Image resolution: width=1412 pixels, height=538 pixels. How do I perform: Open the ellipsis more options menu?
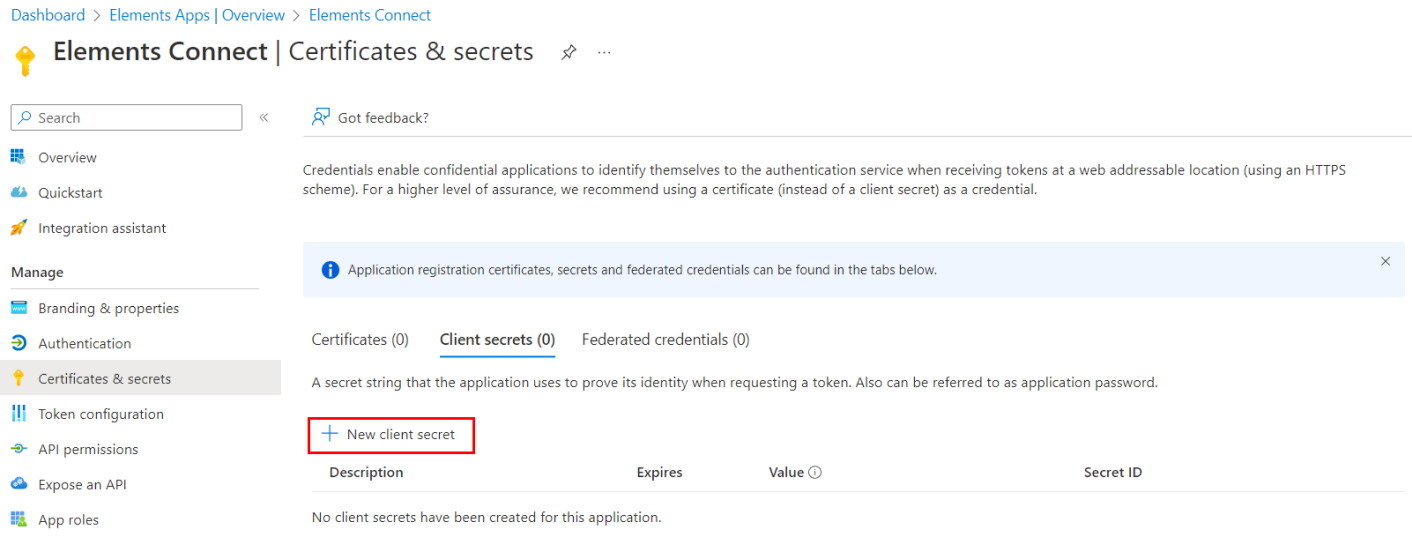click(604, 52)
